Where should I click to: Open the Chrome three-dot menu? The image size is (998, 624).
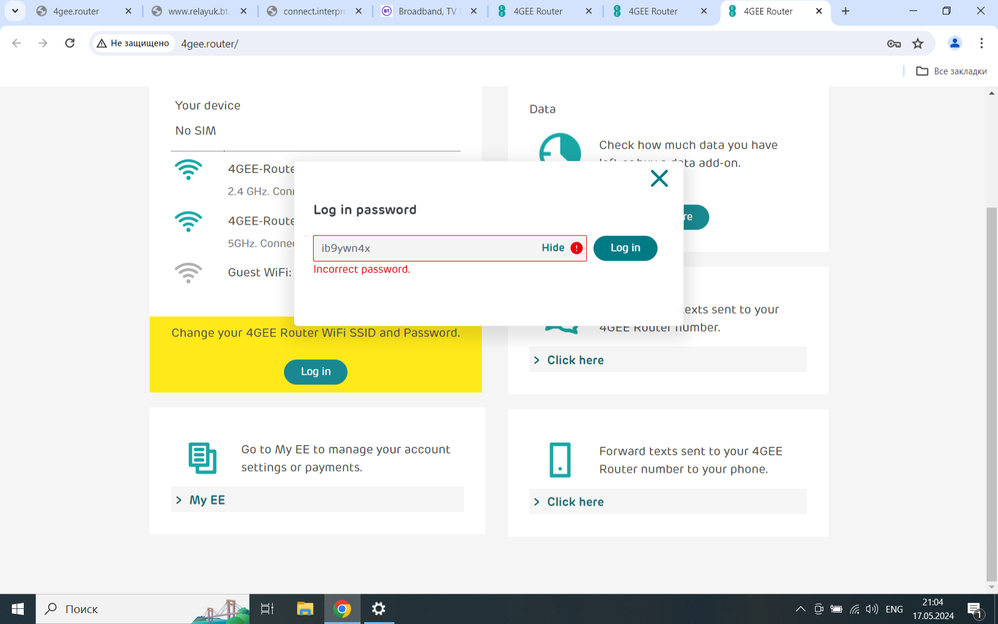pos(981,43)
